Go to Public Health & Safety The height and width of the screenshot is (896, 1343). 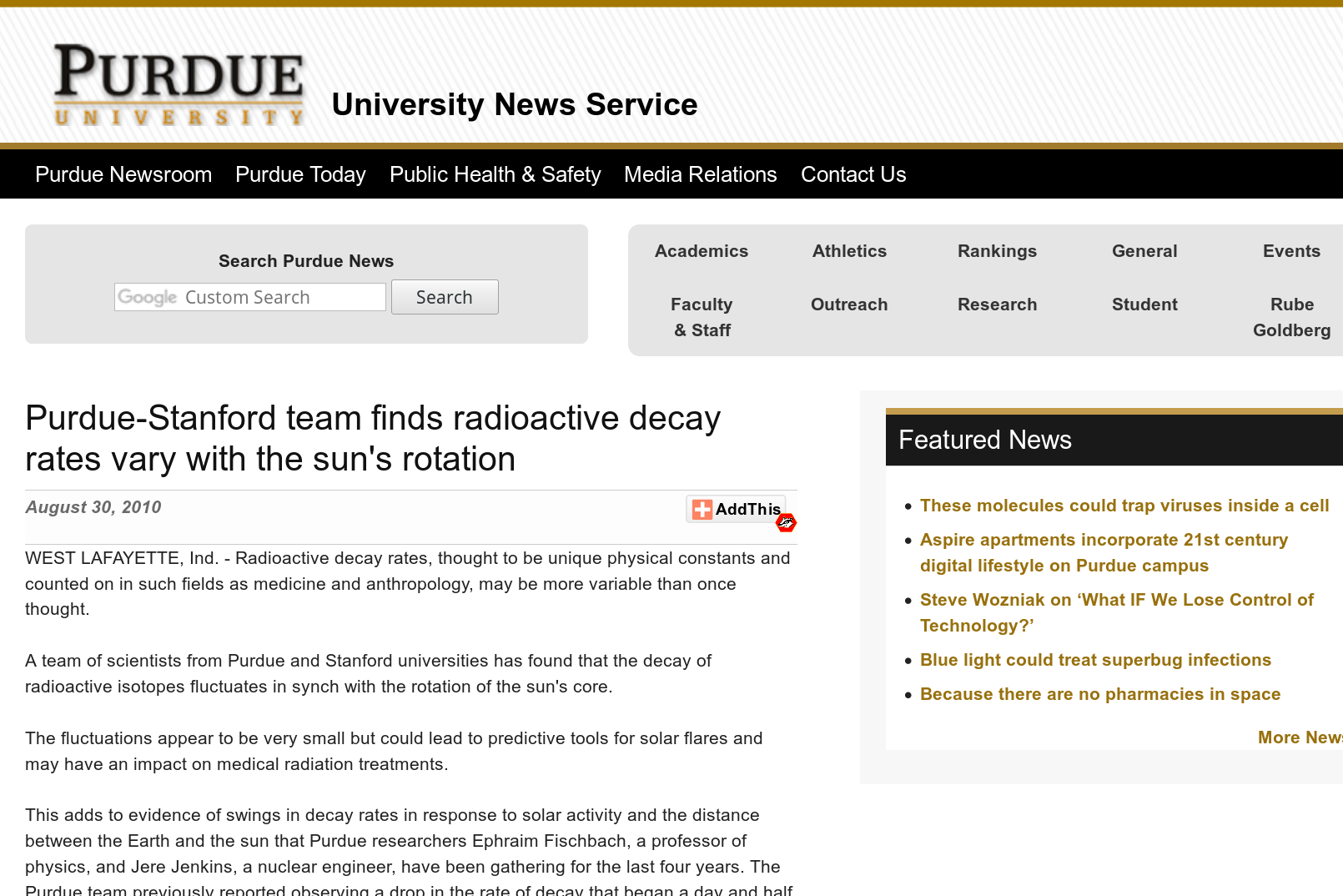495,174
